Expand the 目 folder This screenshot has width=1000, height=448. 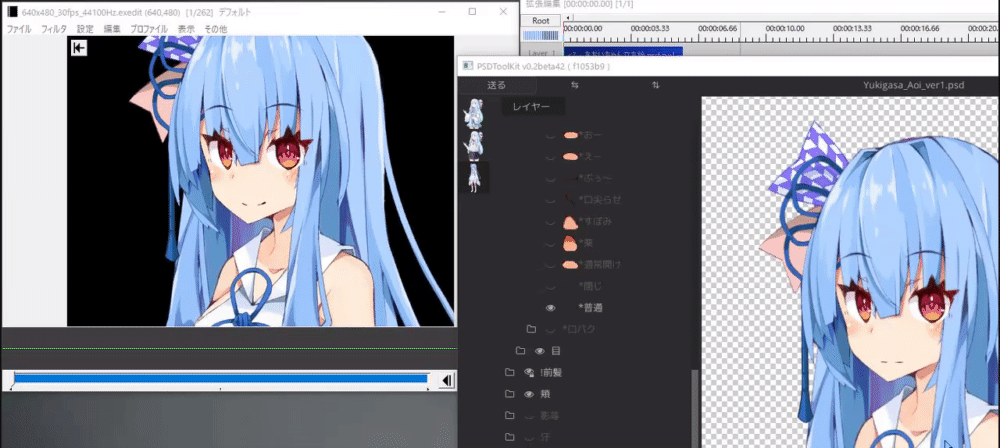click(x=520, y=351)
